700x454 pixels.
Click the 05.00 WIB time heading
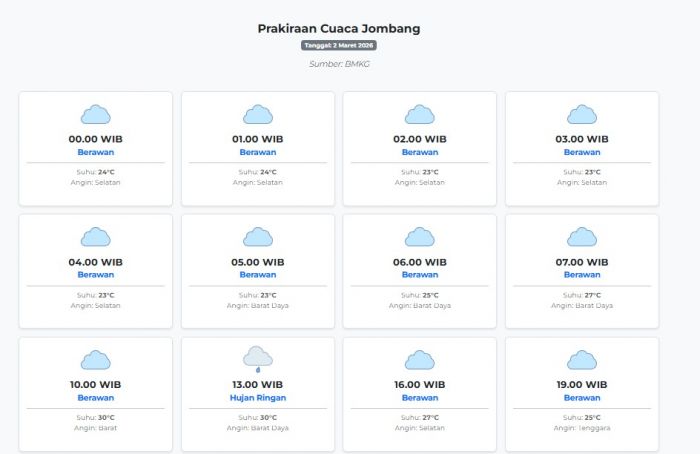coord(258,262)
